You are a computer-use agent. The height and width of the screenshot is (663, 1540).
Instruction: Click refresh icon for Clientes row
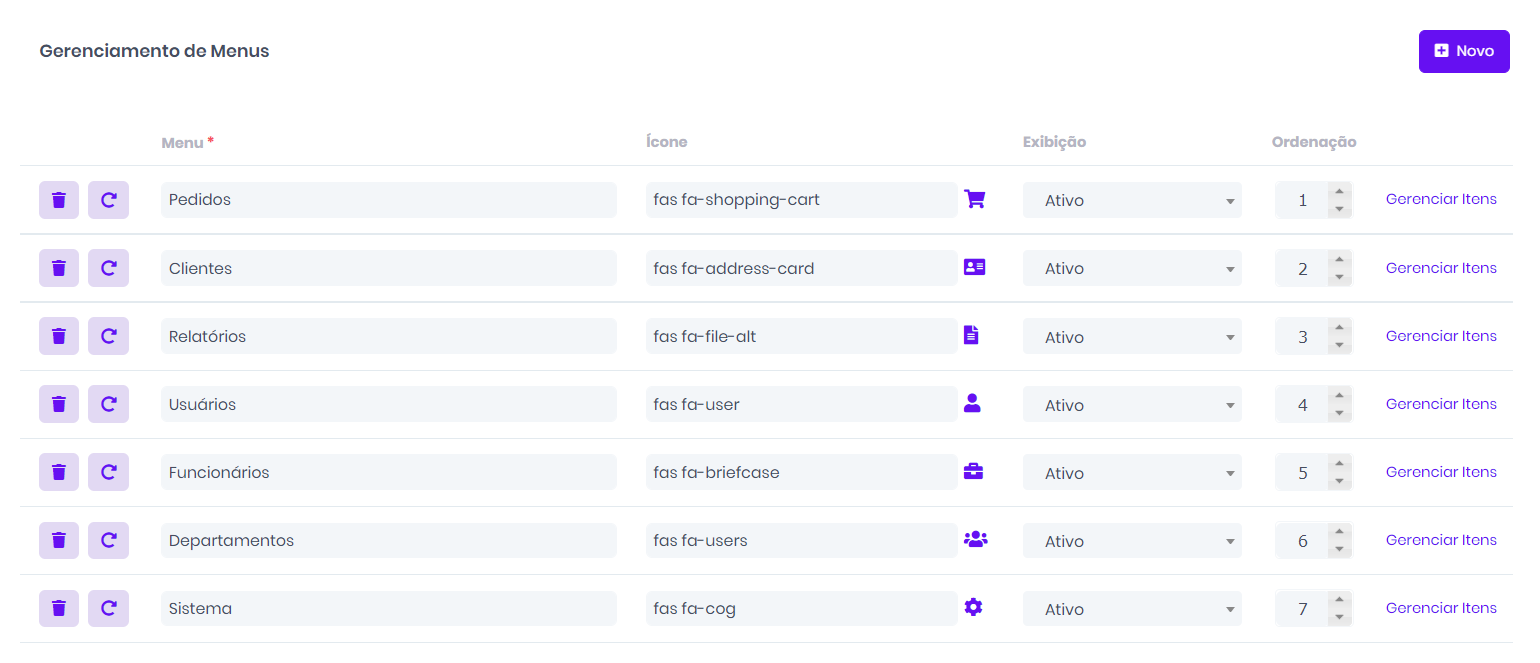[108, 268]
